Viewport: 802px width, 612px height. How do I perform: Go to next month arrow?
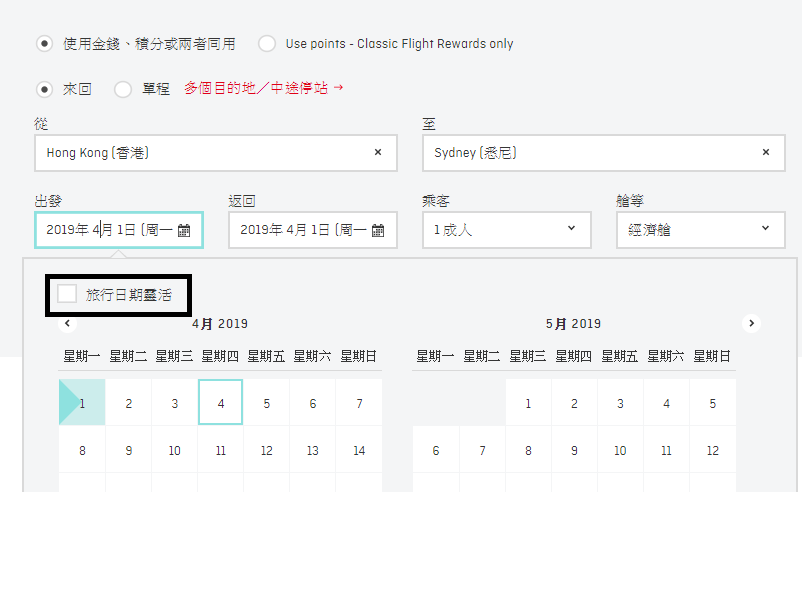click(751, 323)
